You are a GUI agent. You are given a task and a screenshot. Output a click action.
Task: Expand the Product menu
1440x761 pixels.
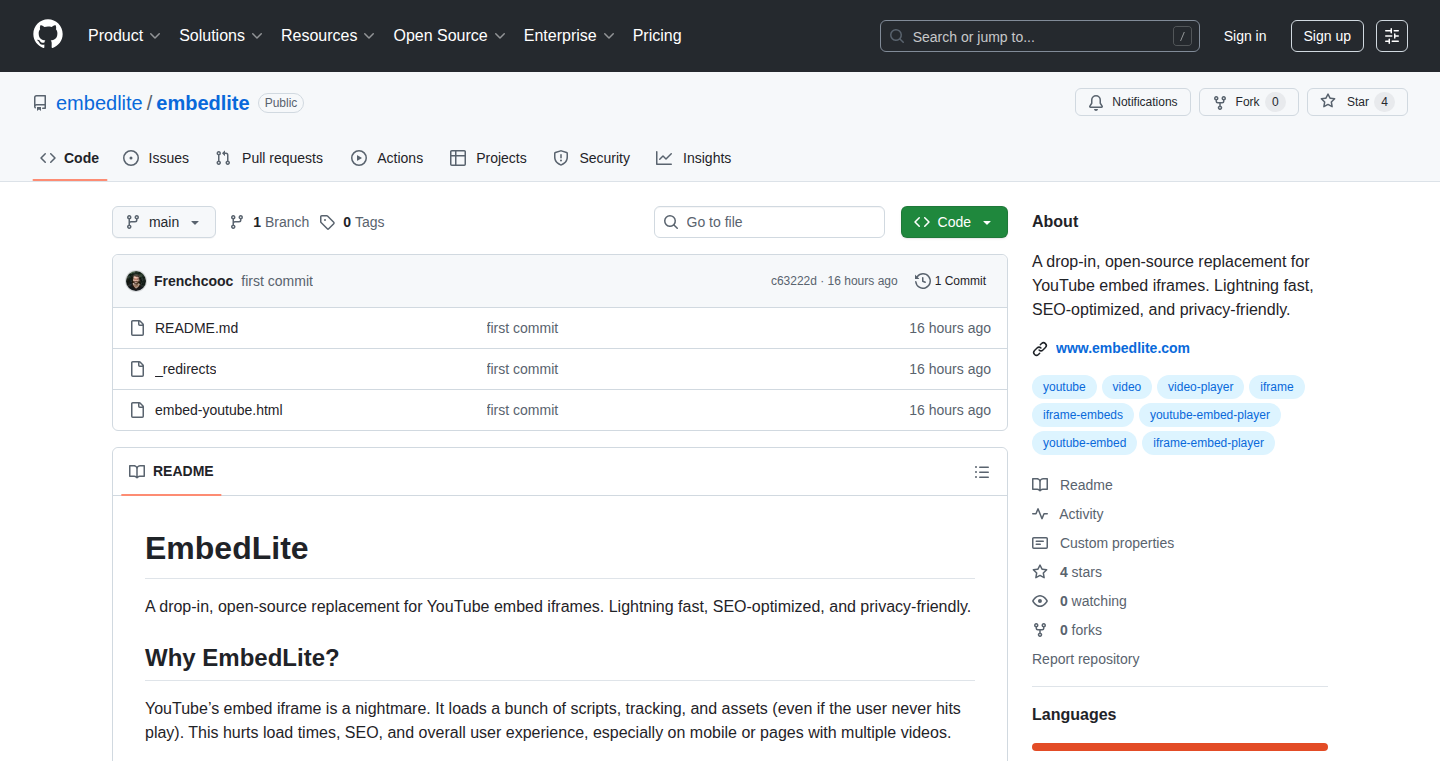[124, 36]
